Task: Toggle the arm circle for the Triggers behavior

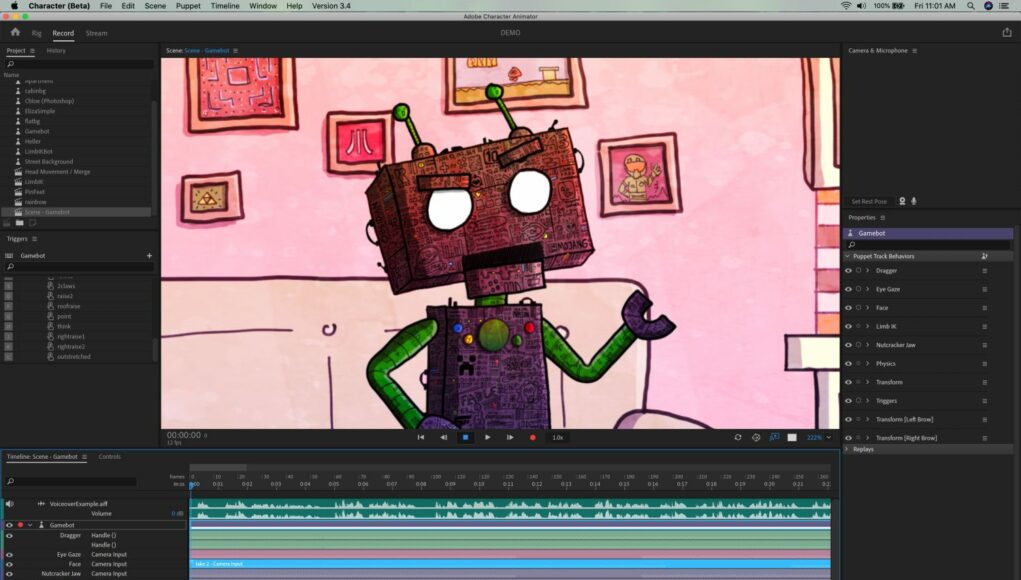Action: pos(858,401)
